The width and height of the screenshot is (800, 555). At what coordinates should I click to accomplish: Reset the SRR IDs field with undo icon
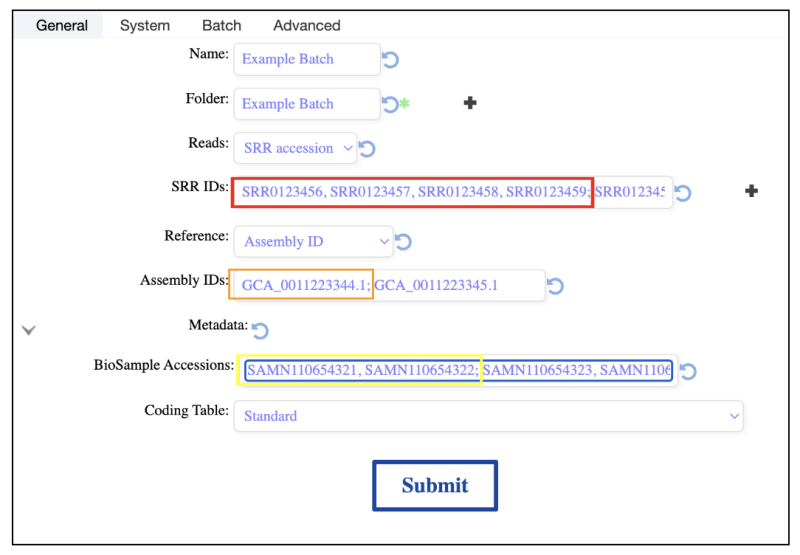pyautogui.click(x=683, y=193)
